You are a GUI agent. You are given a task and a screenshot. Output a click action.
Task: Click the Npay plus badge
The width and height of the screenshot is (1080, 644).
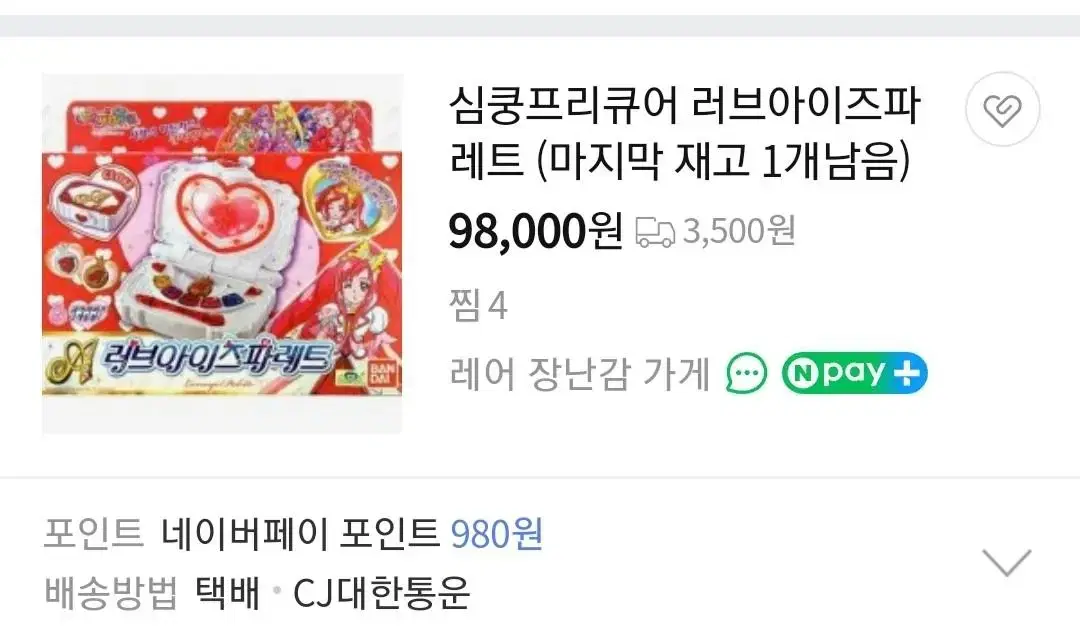tap(854, 373)
